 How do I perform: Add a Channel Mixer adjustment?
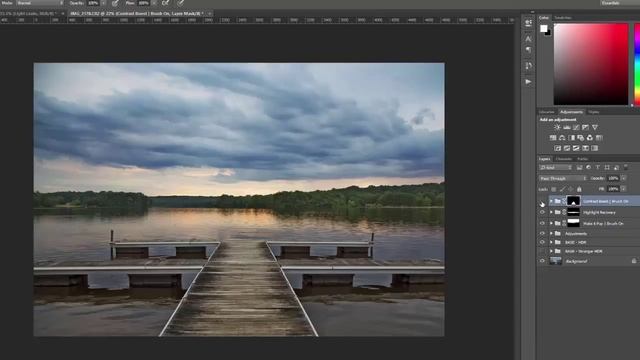pyautogui.click(x=590, y=138)
